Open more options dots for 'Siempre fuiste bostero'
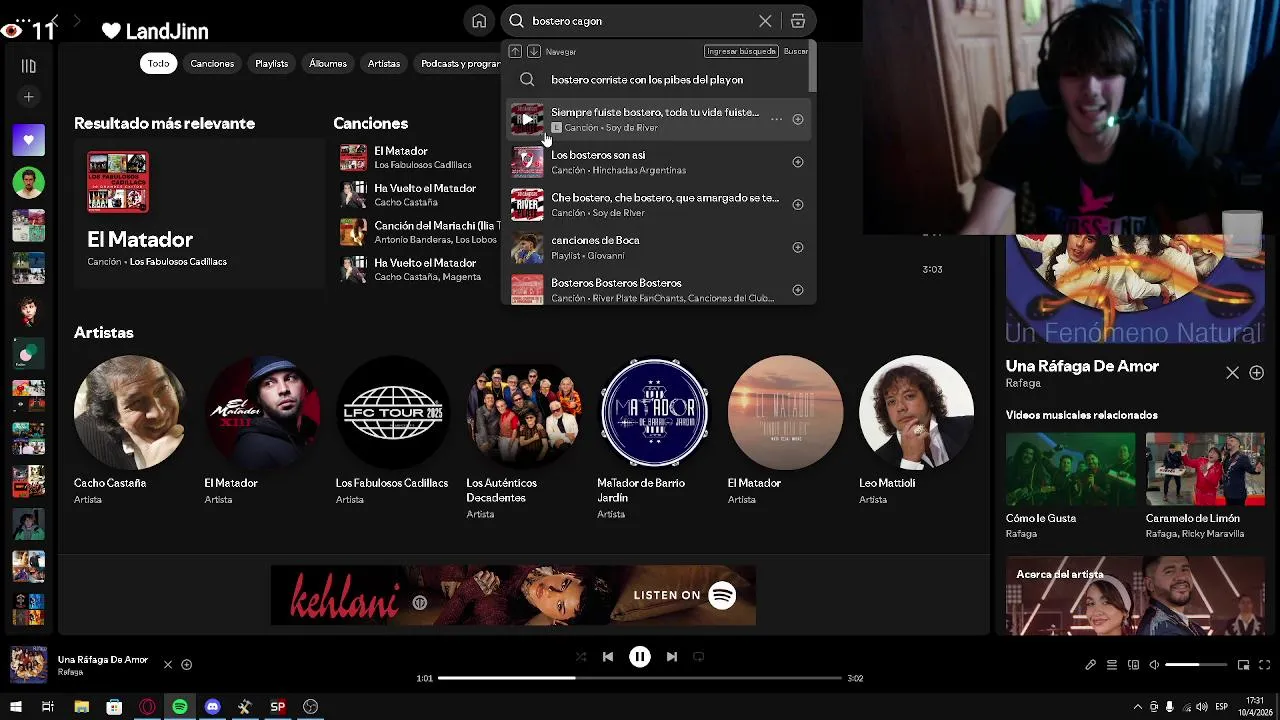Viewport: 1280px width, 720px height. (x=776, y=119)
